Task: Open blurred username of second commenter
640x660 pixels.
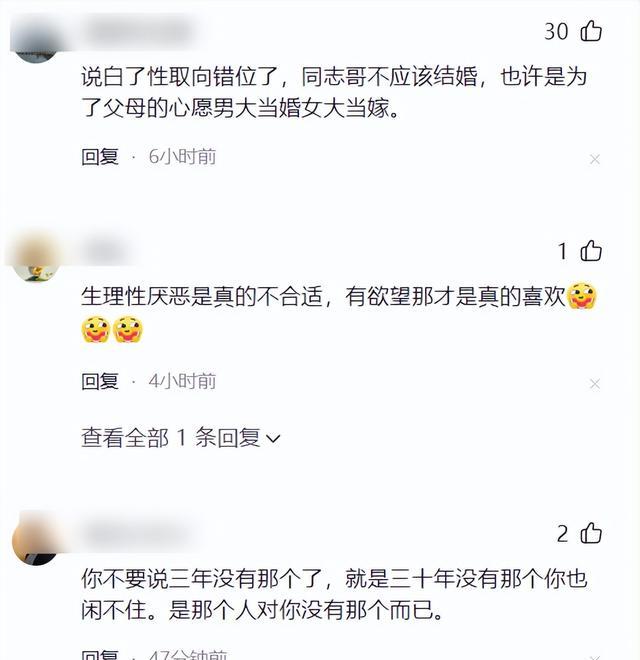Action: [x=106, y=251]
